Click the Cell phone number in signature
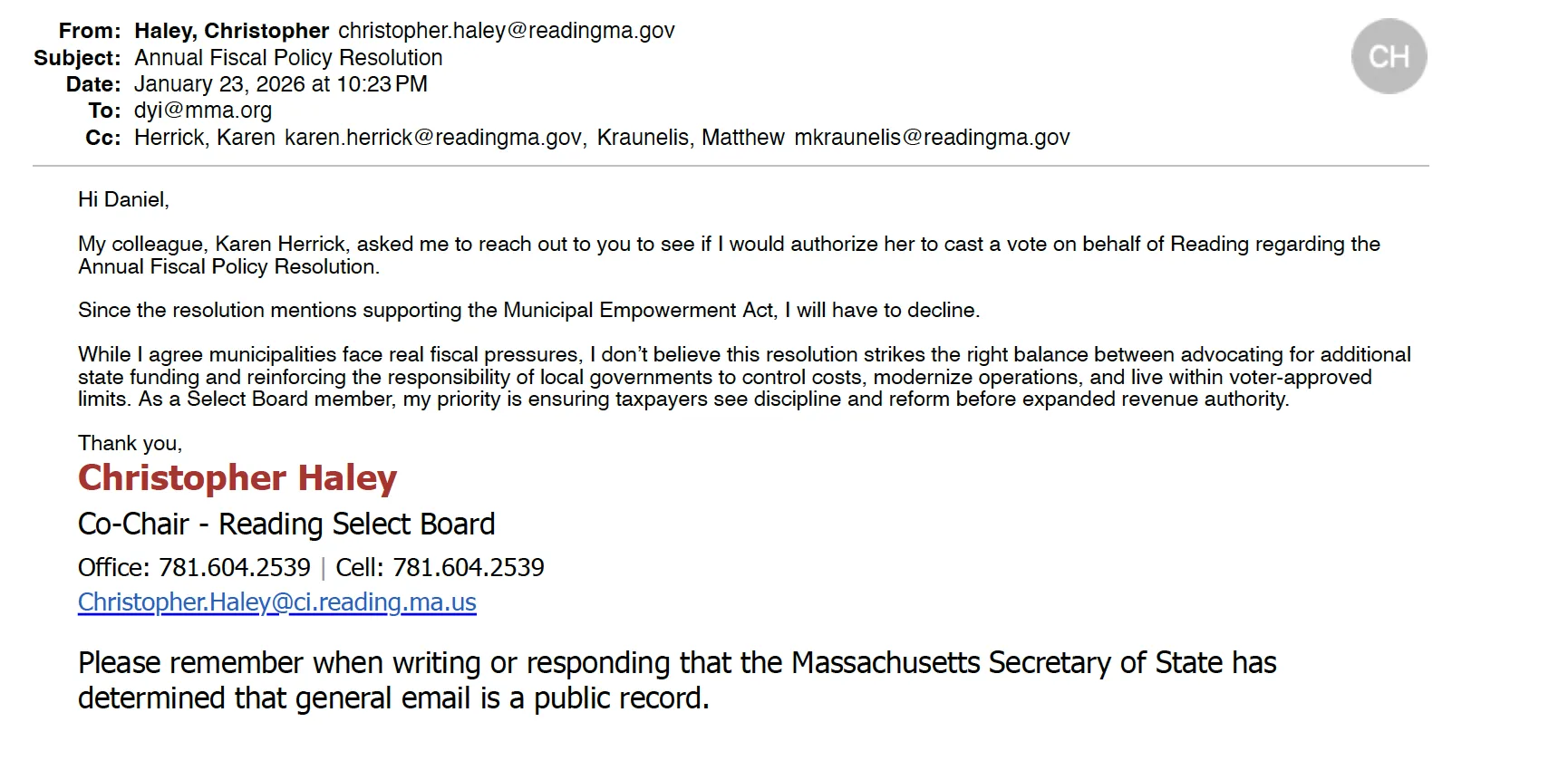The height and width of the screenshot is (770, 1568). 468,568
